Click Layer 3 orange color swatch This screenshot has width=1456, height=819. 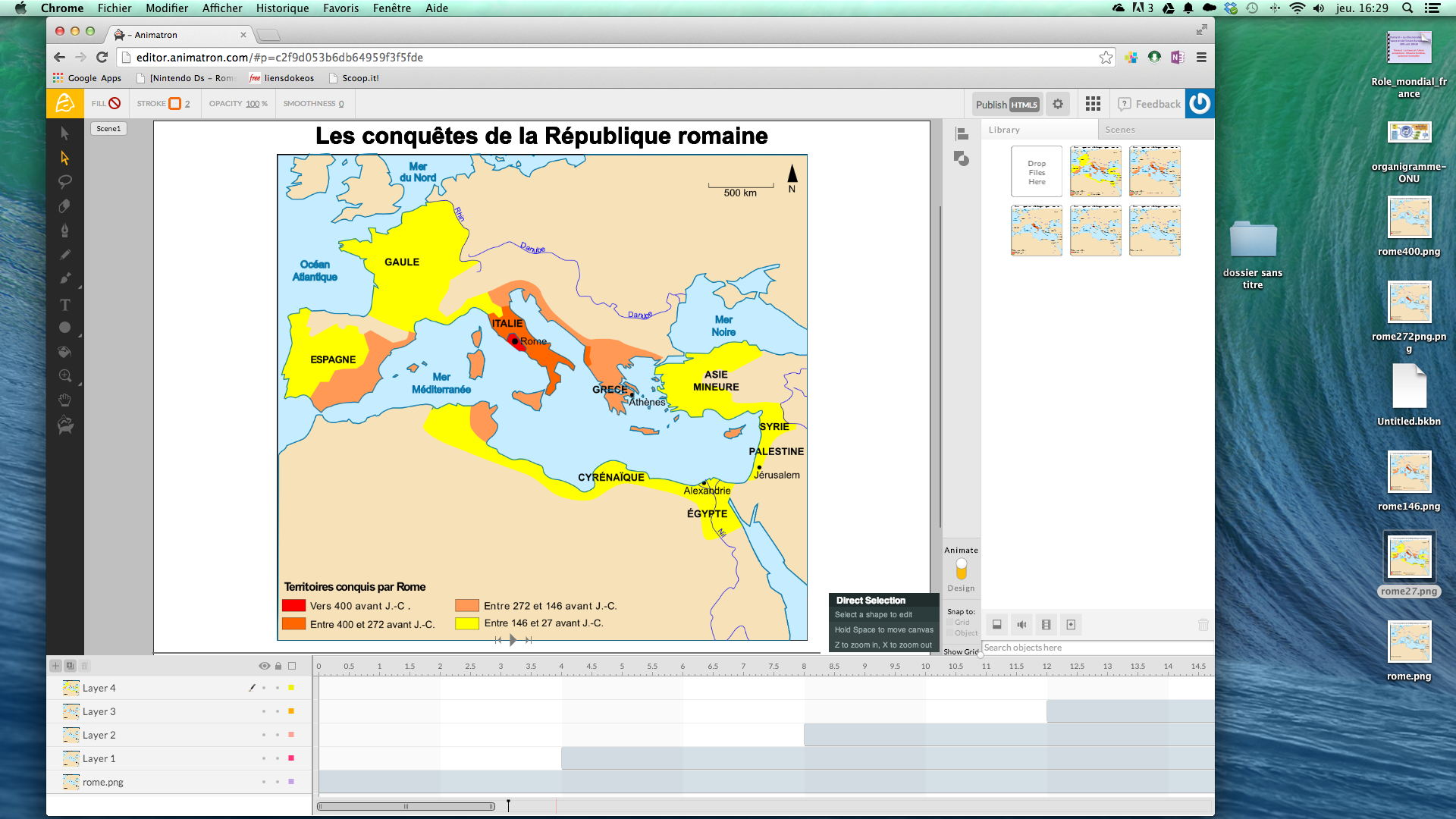coord(291,711)
